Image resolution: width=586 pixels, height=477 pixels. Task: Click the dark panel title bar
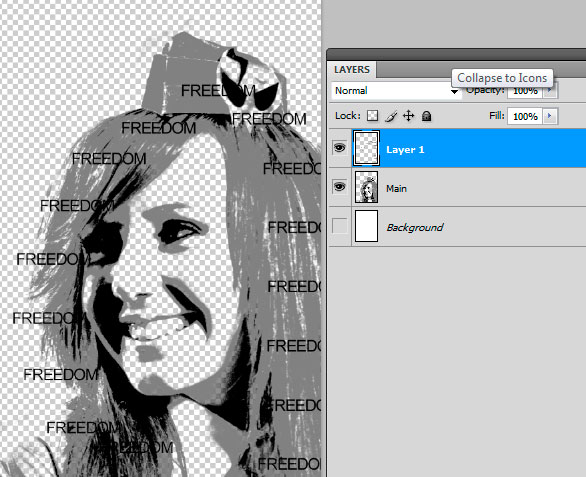click(x=456, y=55)
